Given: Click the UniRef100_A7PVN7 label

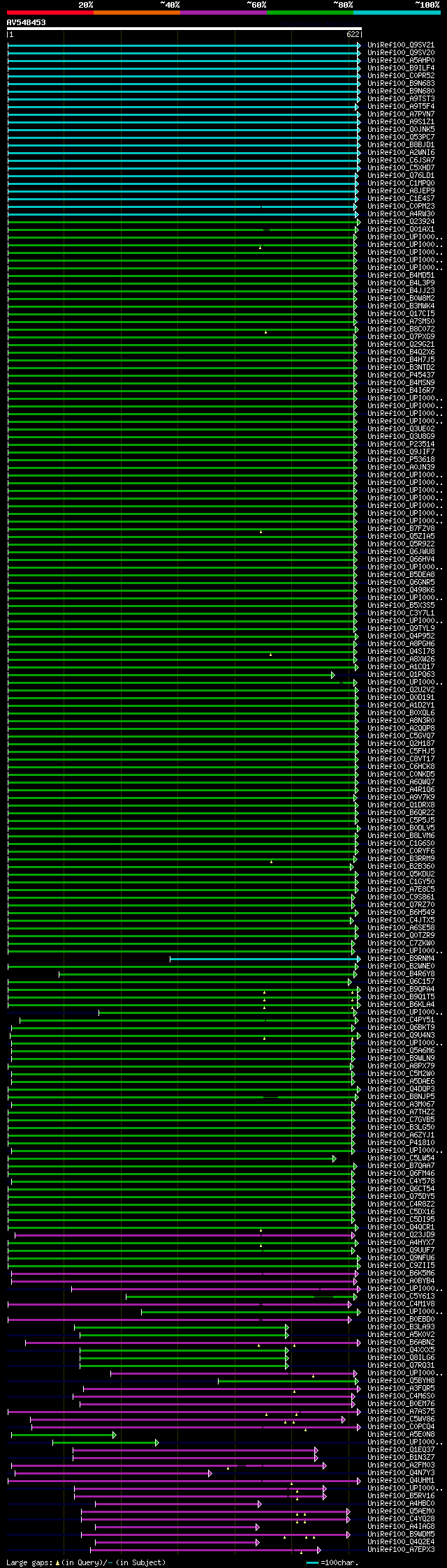Looking at the screenshot, I should tap(401, 114).
